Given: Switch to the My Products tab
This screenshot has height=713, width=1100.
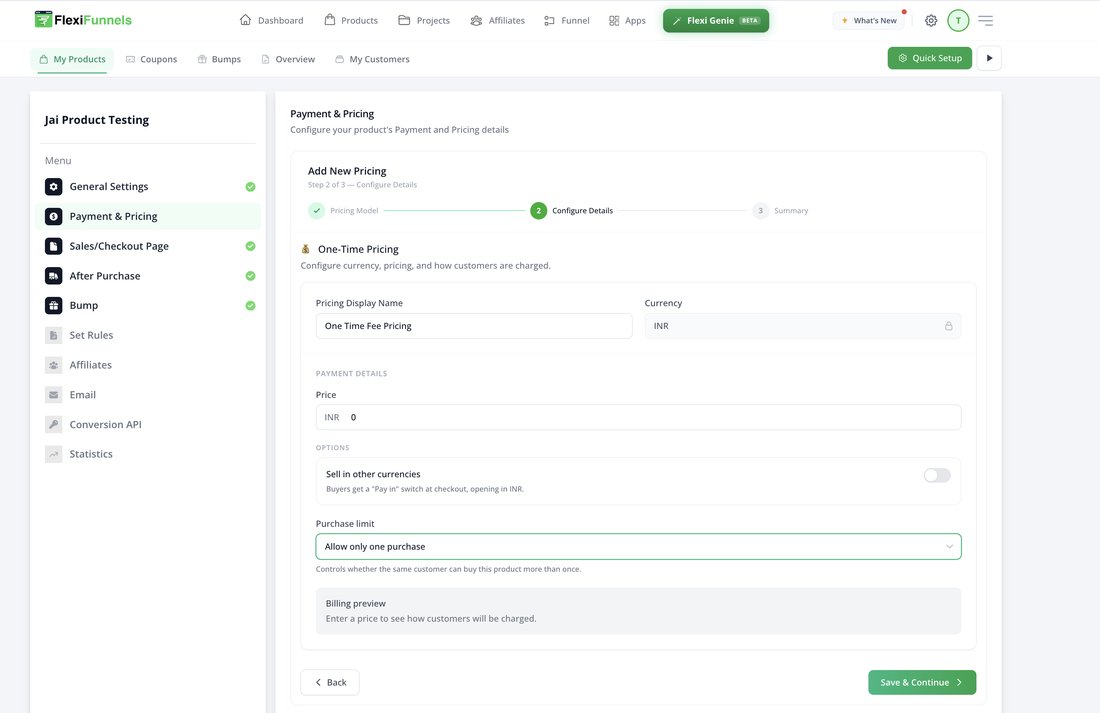Looking at the screenshot, I should [x=72, y=59].
